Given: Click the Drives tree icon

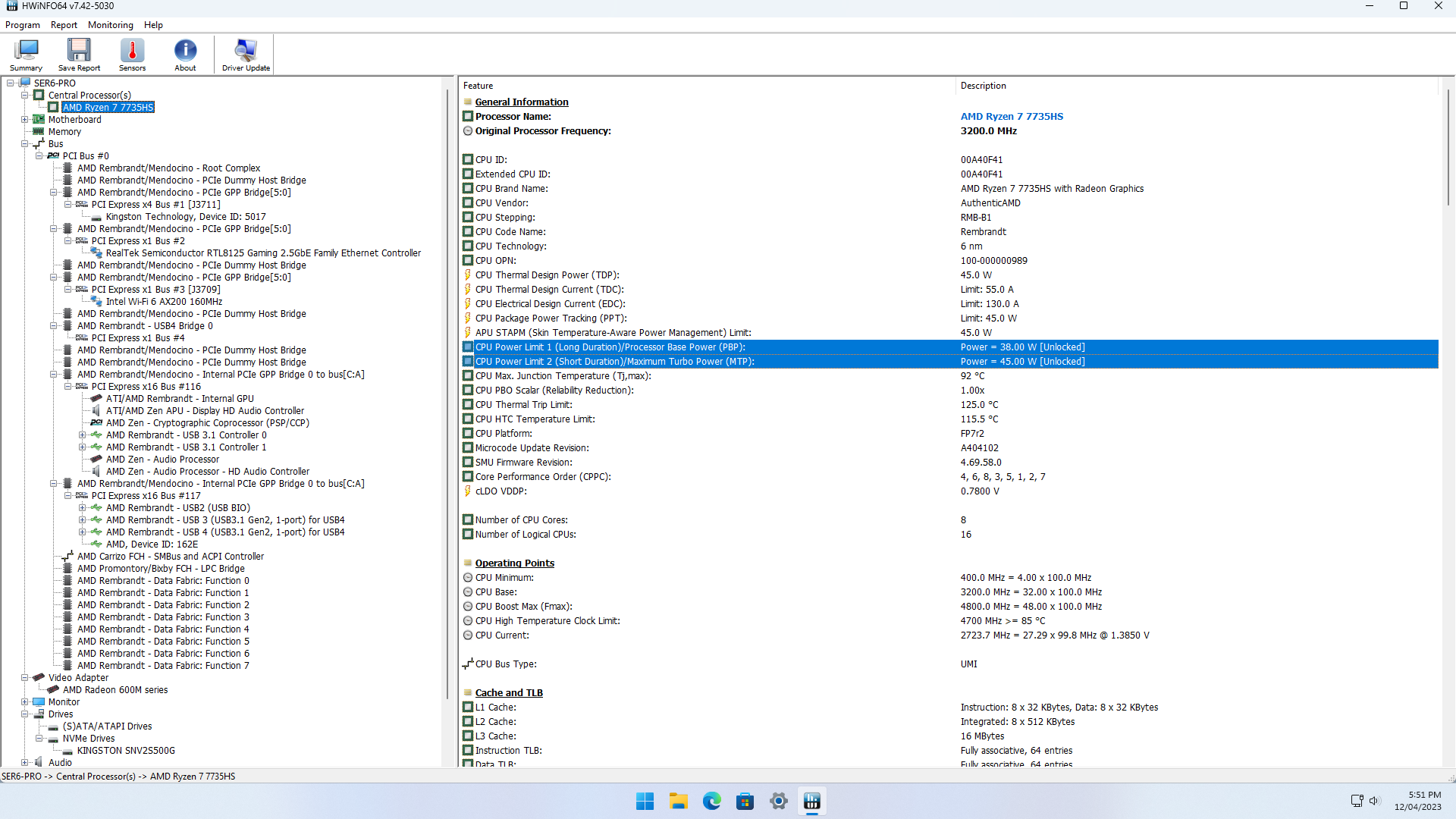Looking at the screenshot, I should tap(39, 714).
